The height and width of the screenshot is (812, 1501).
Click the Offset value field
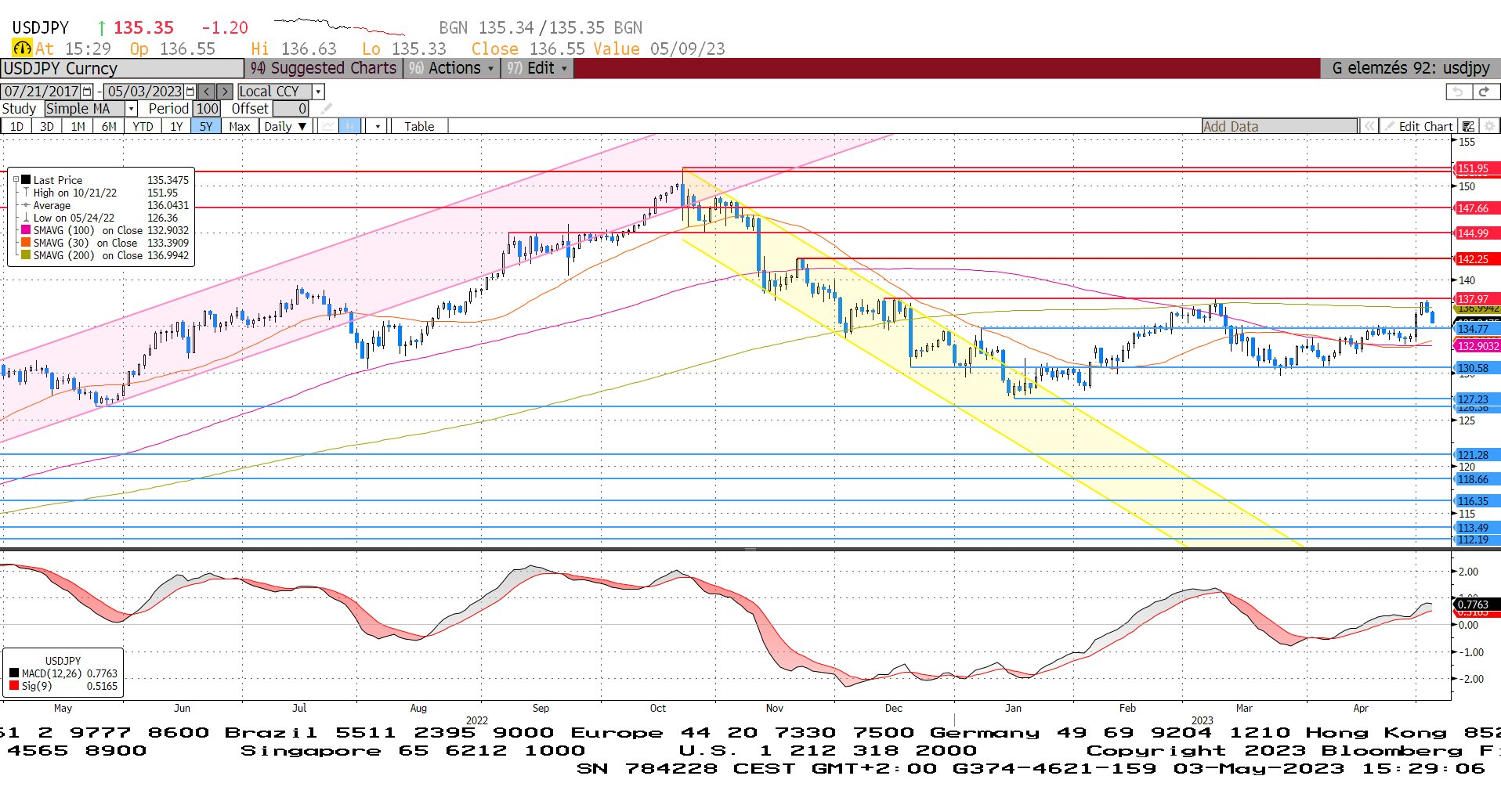pos(291,109)
